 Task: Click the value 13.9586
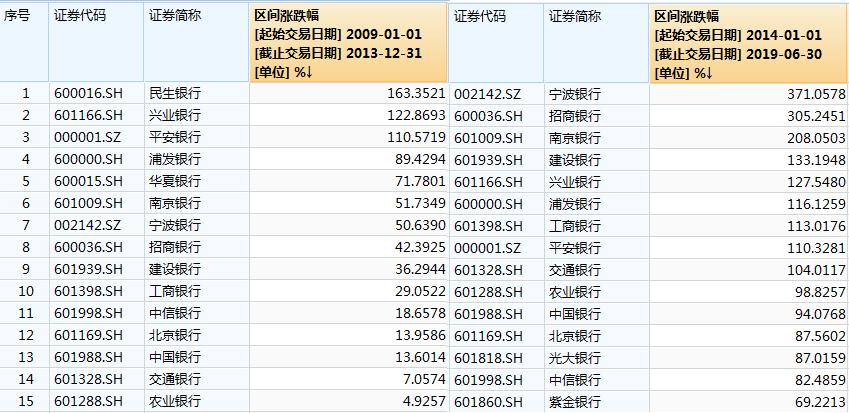point(420,336)
